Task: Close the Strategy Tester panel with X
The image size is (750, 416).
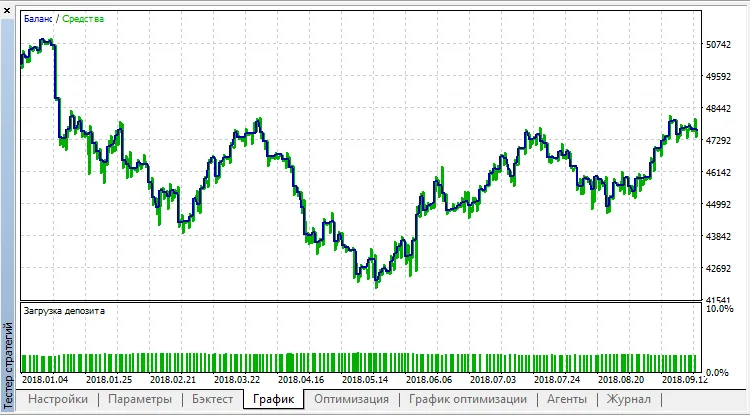Action: [7, 11]
